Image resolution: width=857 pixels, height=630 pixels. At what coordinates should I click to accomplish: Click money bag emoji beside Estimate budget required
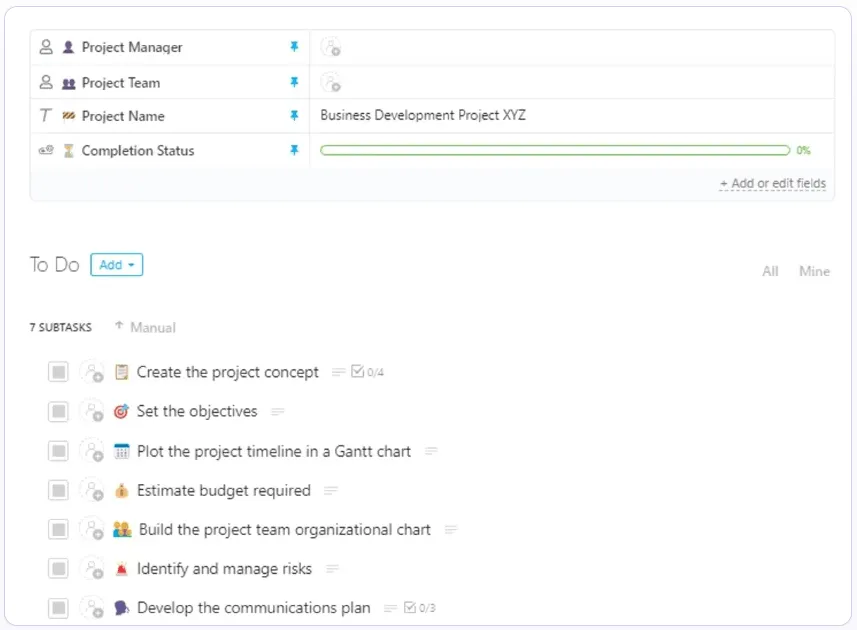click(121, 491)
